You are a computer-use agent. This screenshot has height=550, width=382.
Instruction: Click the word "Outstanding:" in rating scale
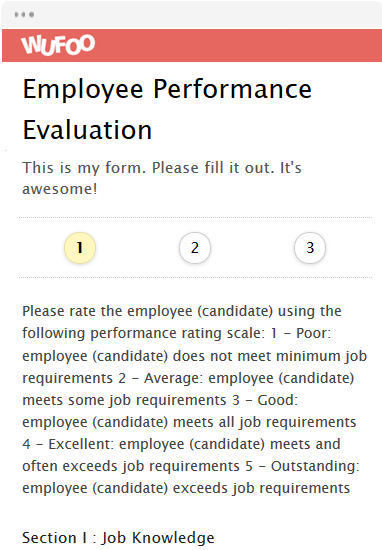coord(315,466)
